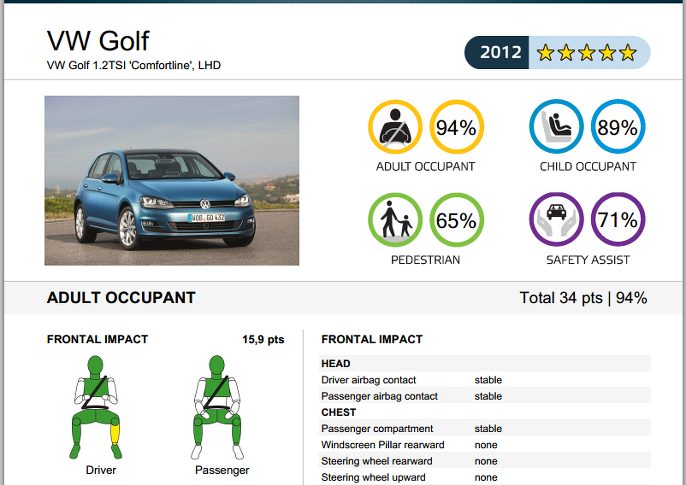The image size is (686, 485).
Task: Click the Driver caption under the dummy
Action: [x=101, y=470]
